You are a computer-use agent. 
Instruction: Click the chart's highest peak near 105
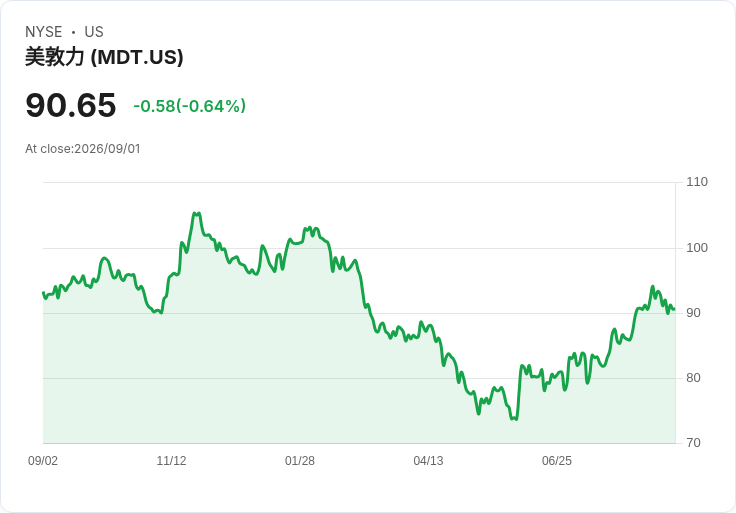tap(196, 214)
